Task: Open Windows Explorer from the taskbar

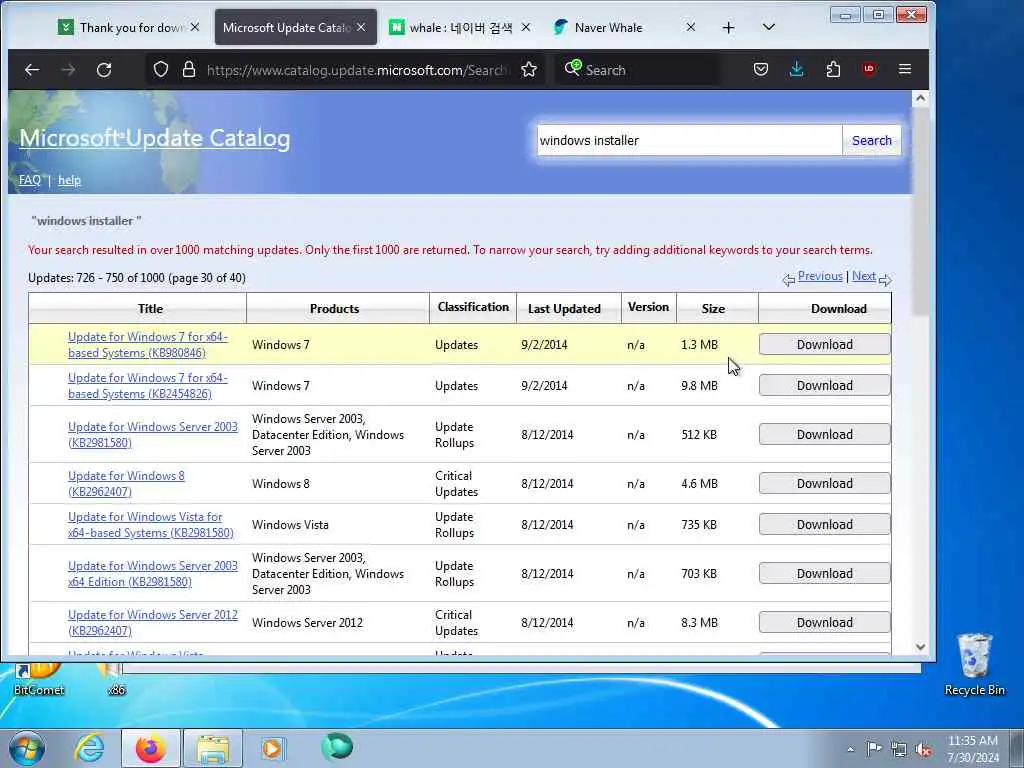Action: [213, 748]
